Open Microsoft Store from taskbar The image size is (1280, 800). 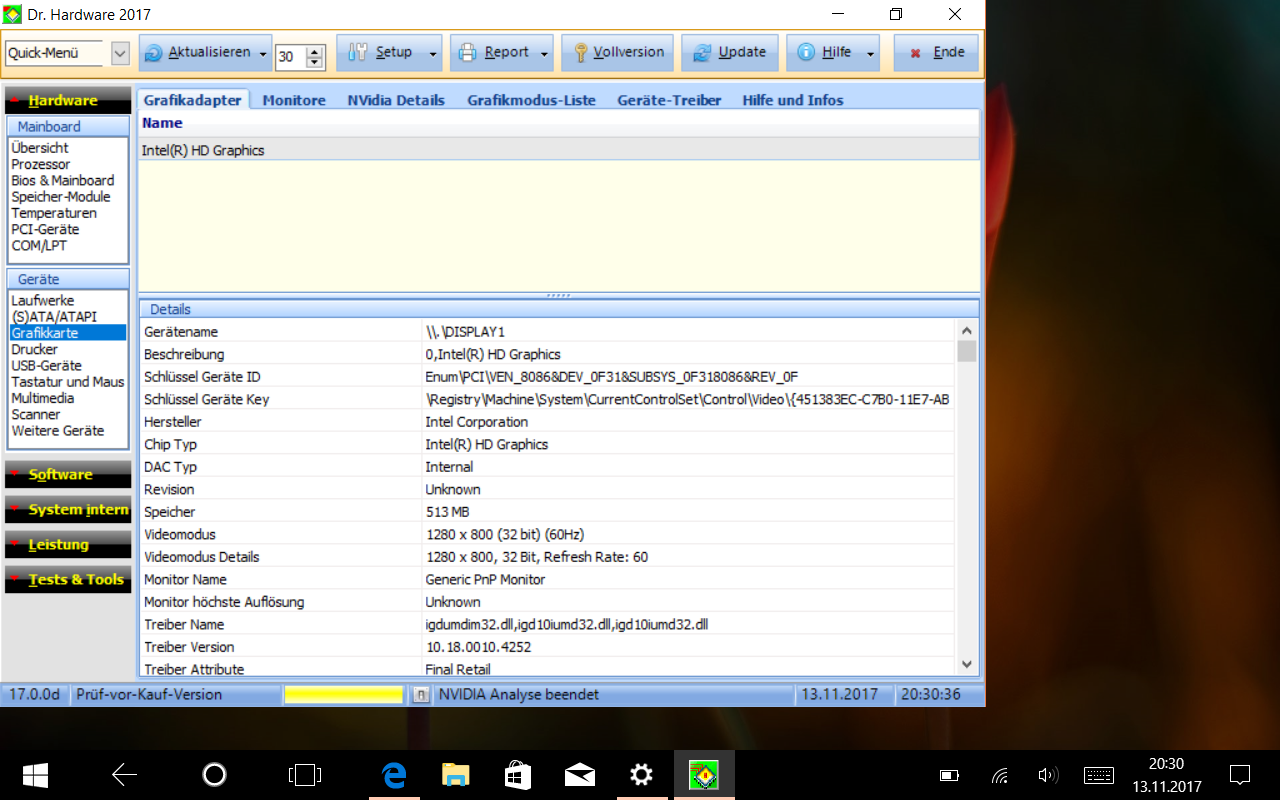click(x=518, y=775)
